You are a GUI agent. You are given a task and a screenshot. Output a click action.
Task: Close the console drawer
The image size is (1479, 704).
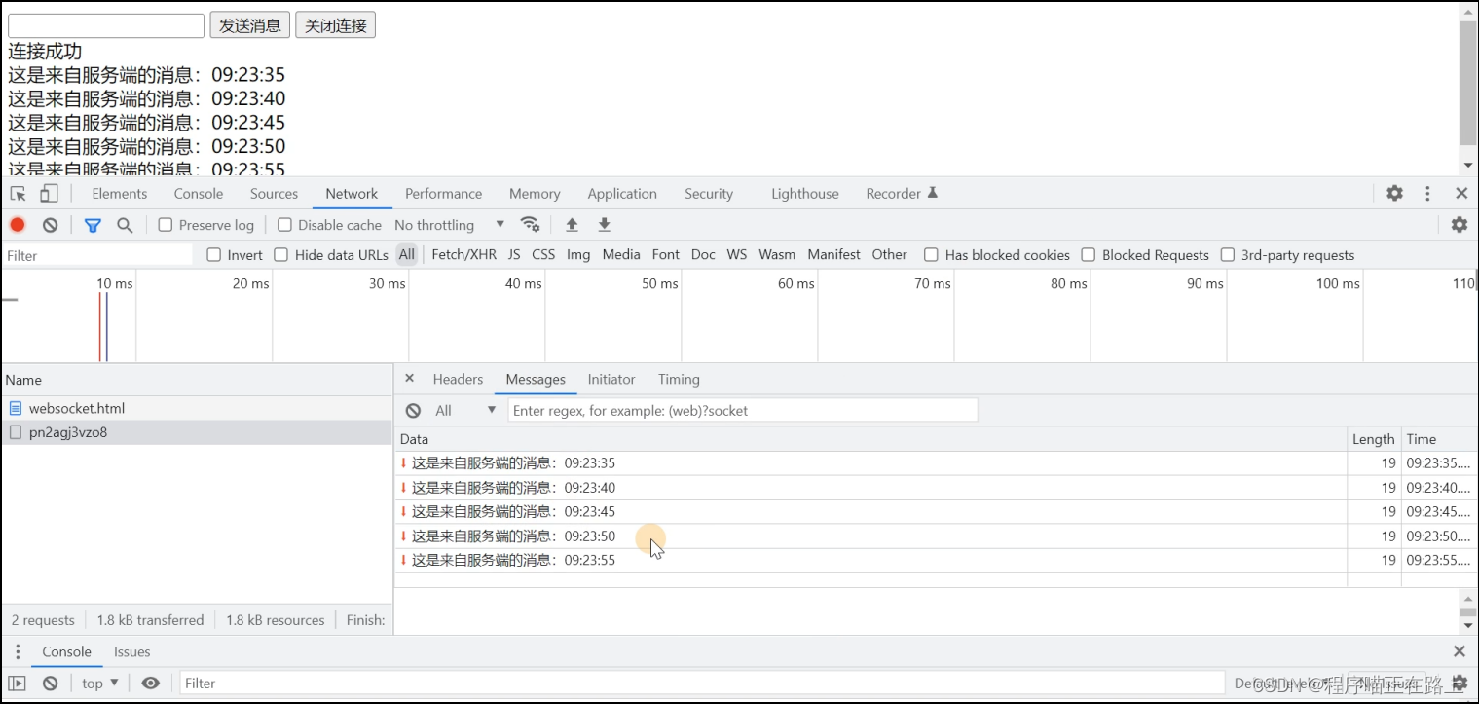[1459, 652]
